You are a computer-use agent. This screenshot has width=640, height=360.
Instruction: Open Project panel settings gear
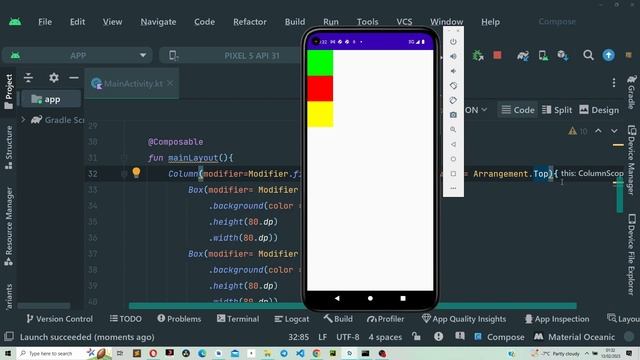(x=54, y=78)
